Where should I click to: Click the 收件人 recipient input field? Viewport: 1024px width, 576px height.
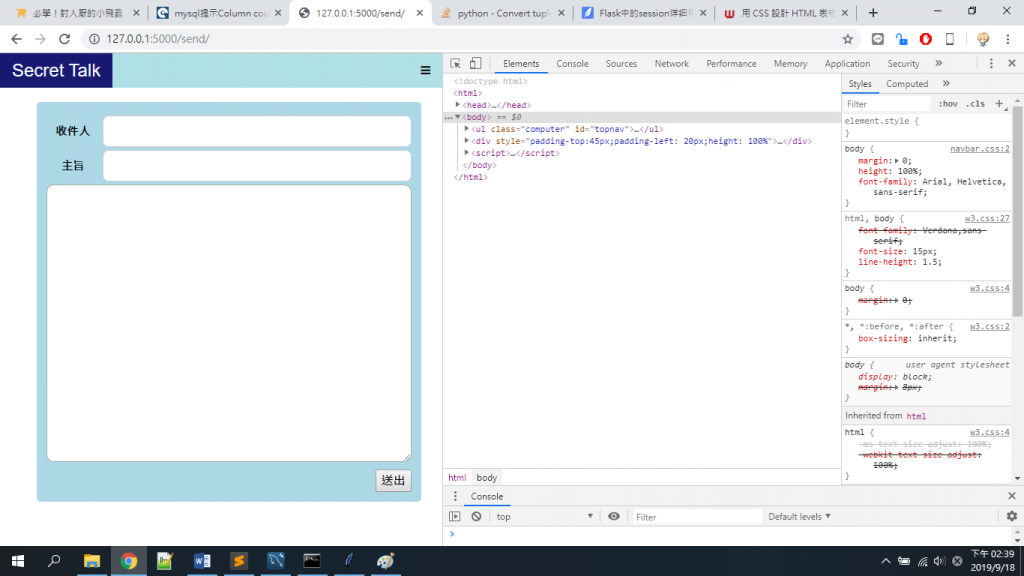[x=257, y=131]
